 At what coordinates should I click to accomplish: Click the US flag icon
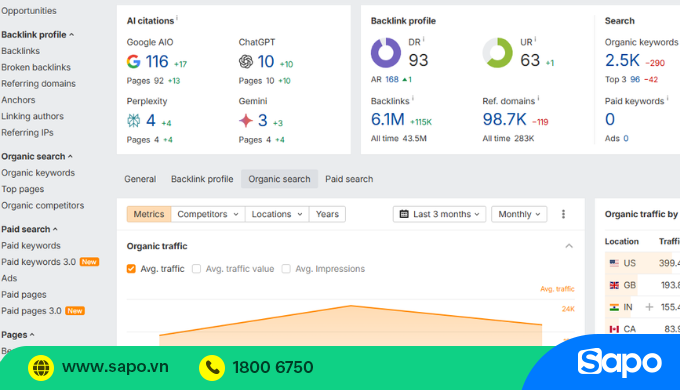point(614,263)
